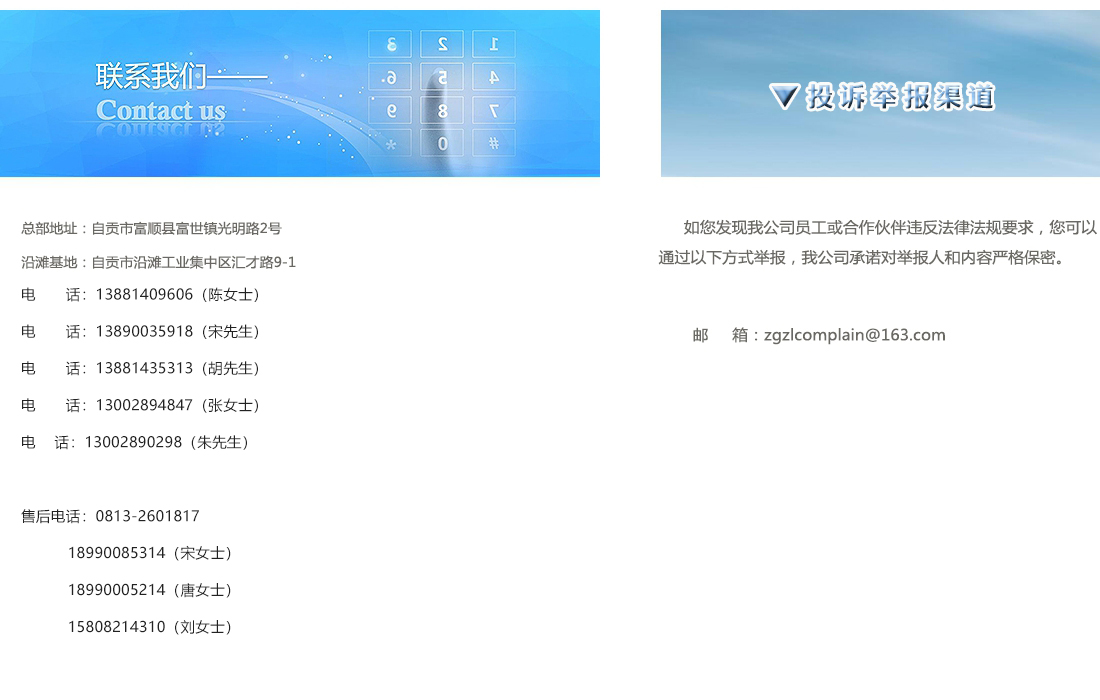Click the mirrored 9 key on the keypad graphic
The height and width of the screenshot is (700, 1100).
(x=391, y=110)
